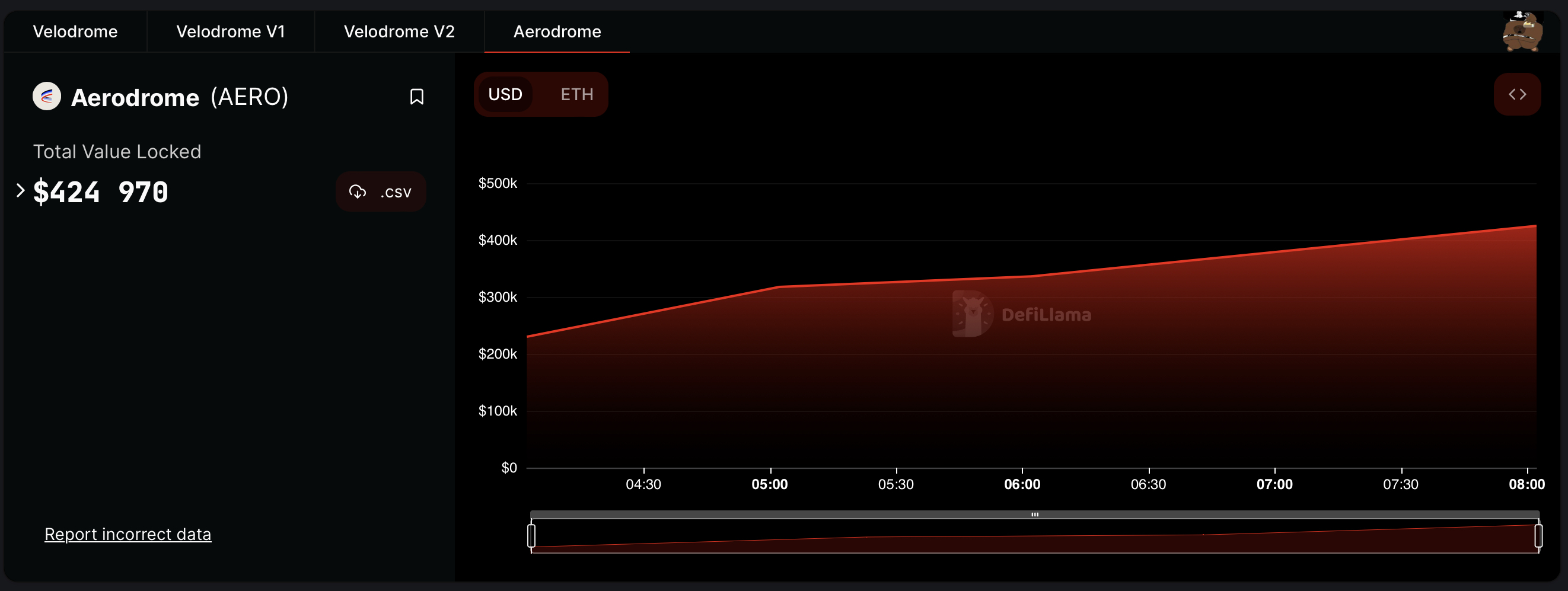Switch to the Velodrome V1 tab
This screenshot has width=1568, height=591.
point(231,31)
